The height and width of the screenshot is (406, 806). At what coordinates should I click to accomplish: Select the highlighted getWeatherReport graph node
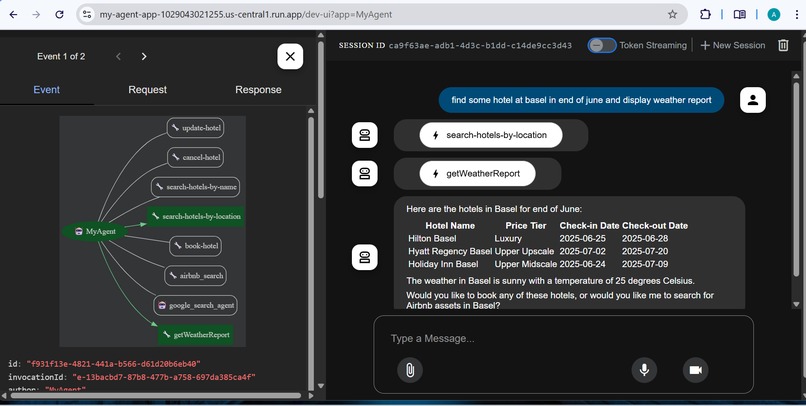[195, 335]
